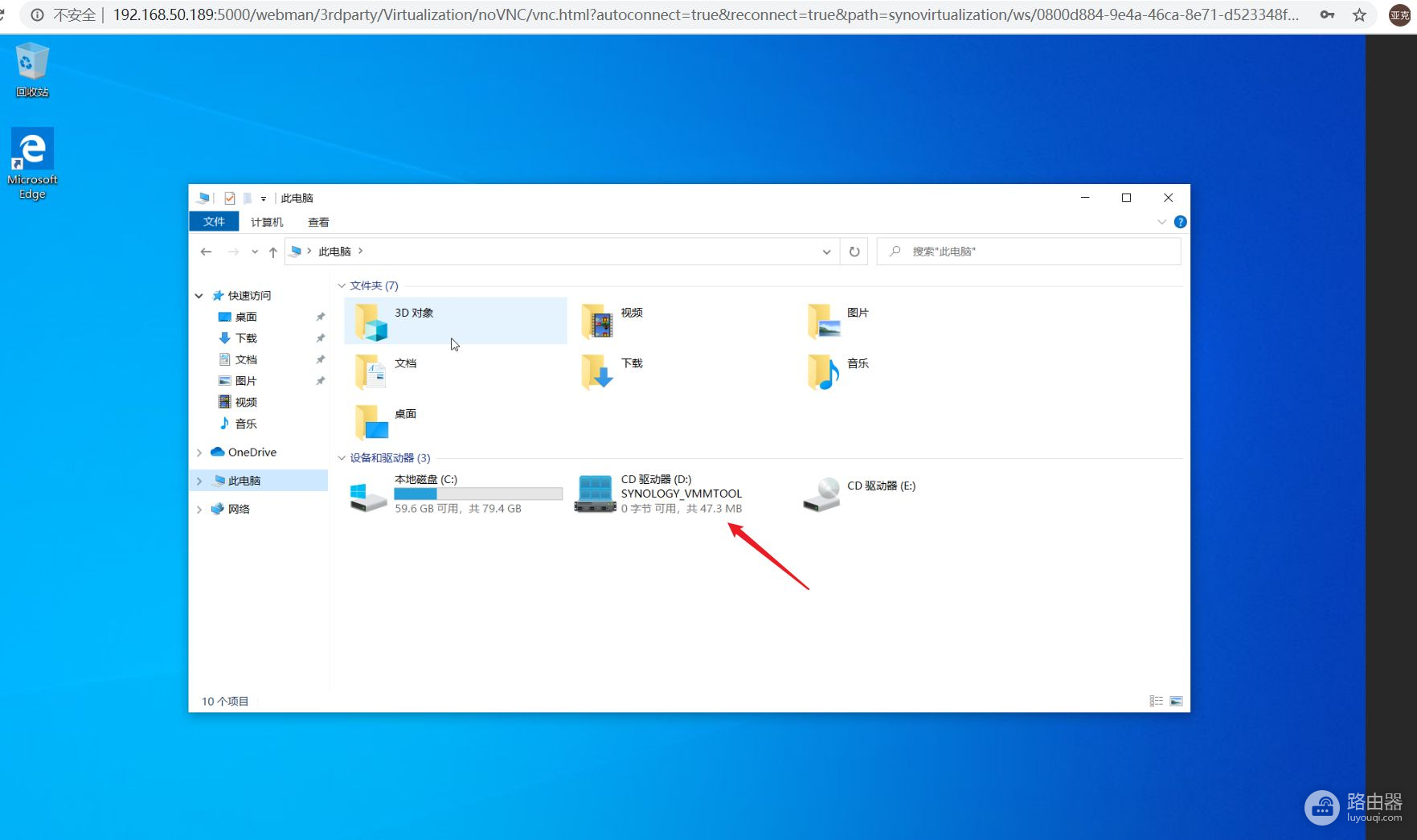This screenshot has width=1417, height=840.
Task: Expand the ribbon with chevron
Action: pos(1161,222)
